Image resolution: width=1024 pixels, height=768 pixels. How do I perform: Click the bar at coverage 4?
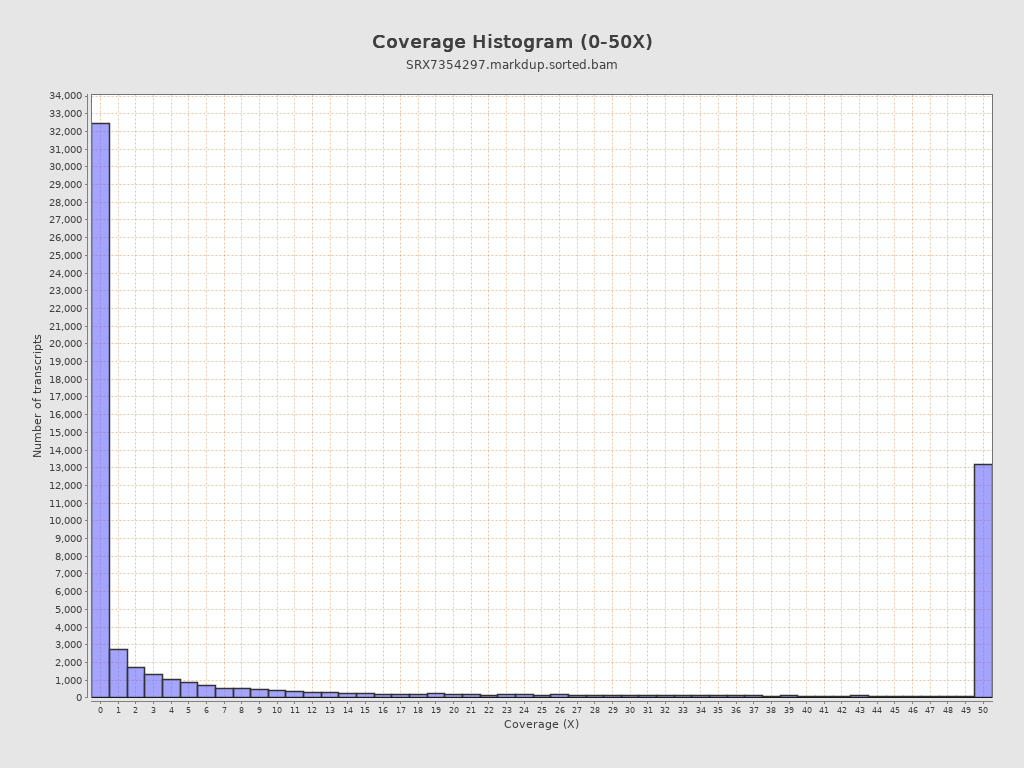(x=171, y=688)
